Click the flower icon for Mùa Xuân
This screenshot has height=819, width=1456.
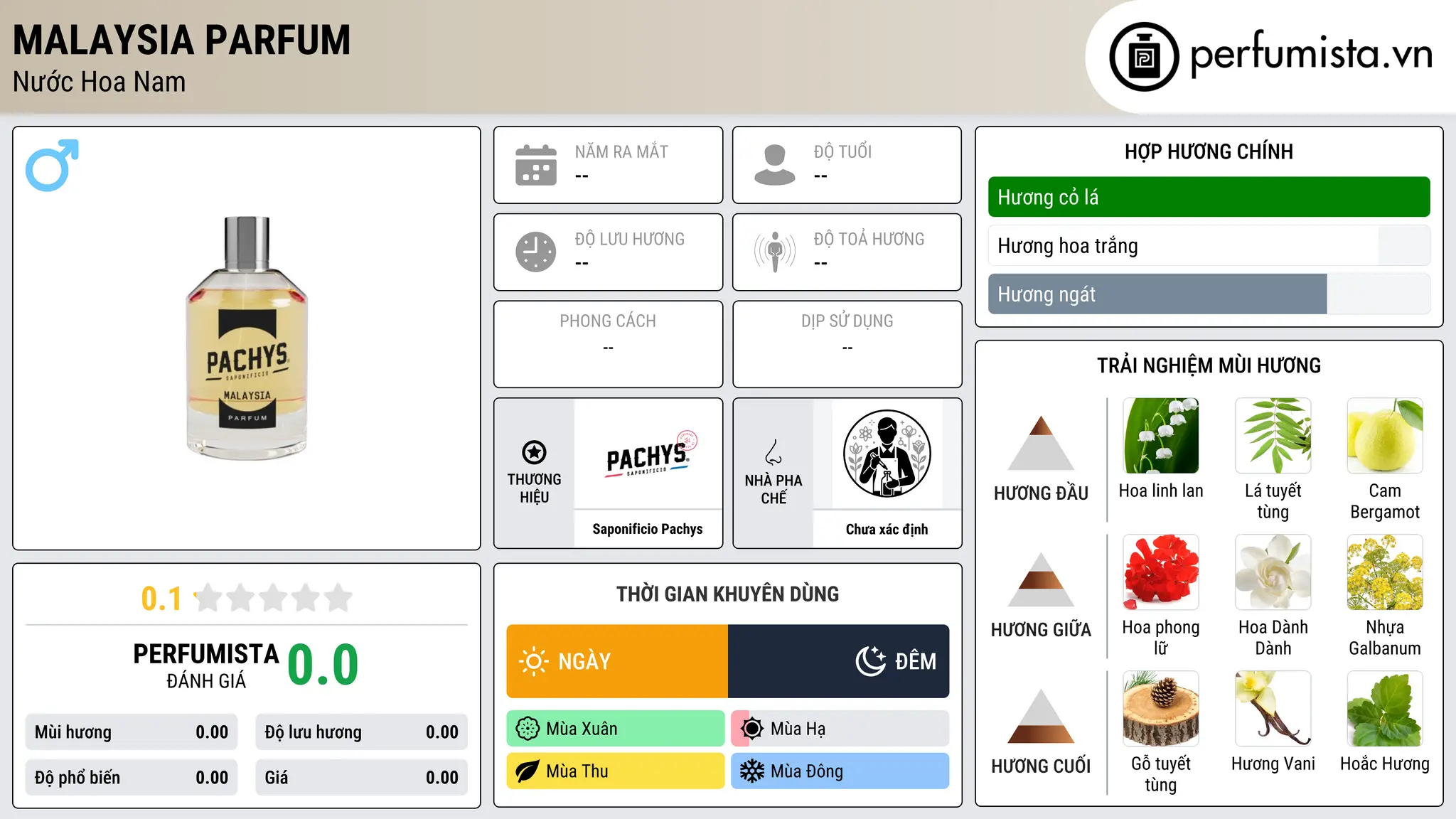pyautogui.click(x=528, y=729)
